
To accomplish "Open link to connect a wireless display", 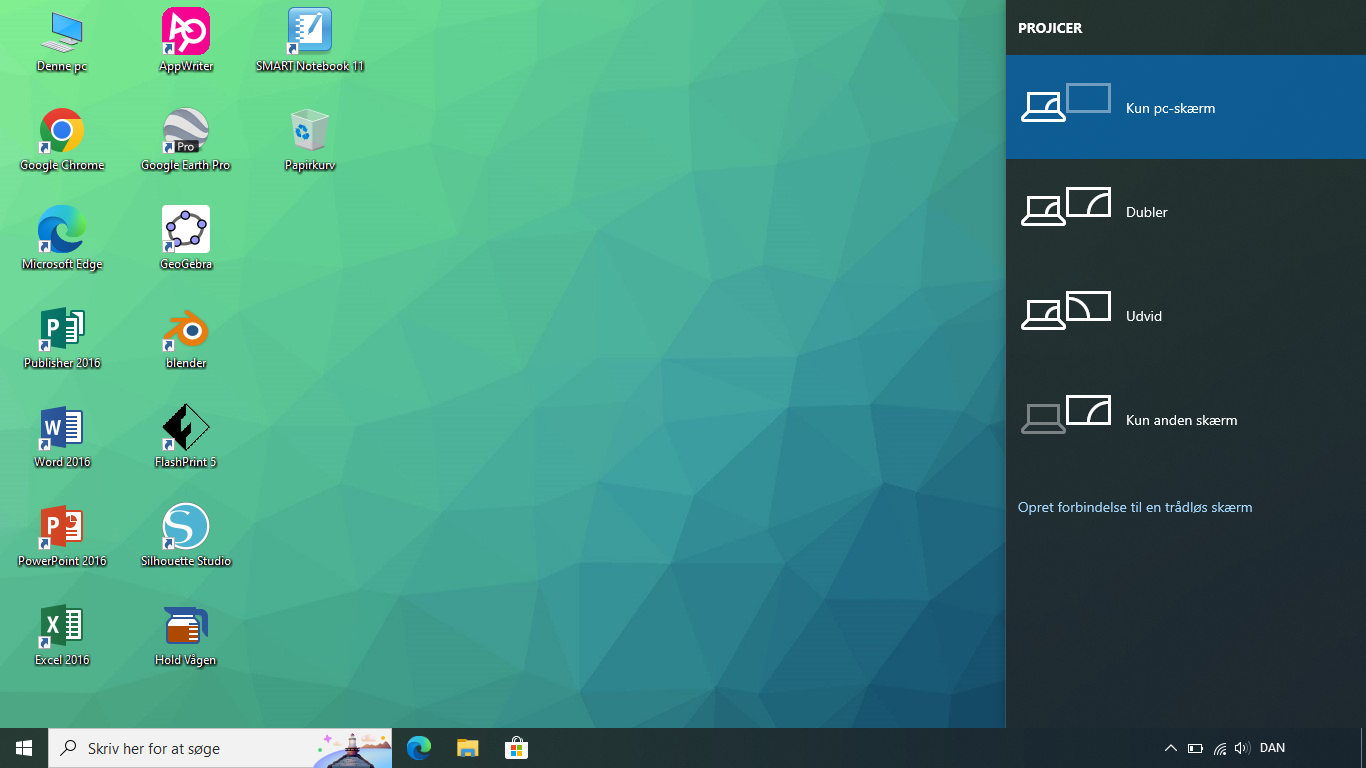I will 1134,507.
